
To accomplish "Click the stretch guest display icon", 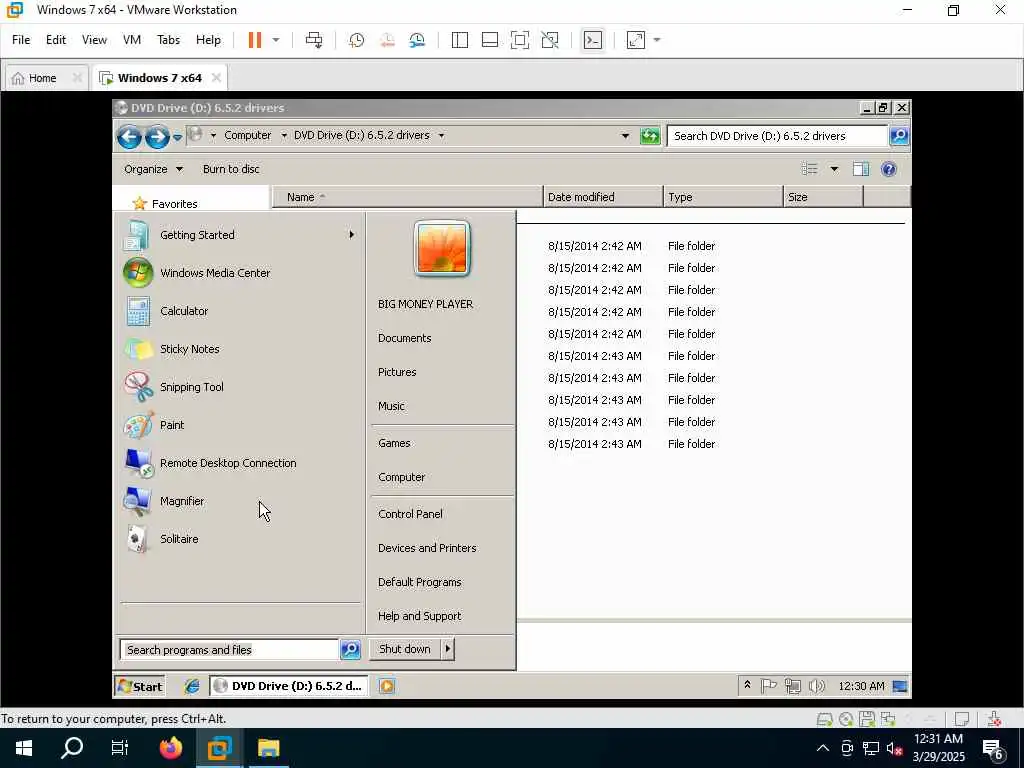I will 635,40.
